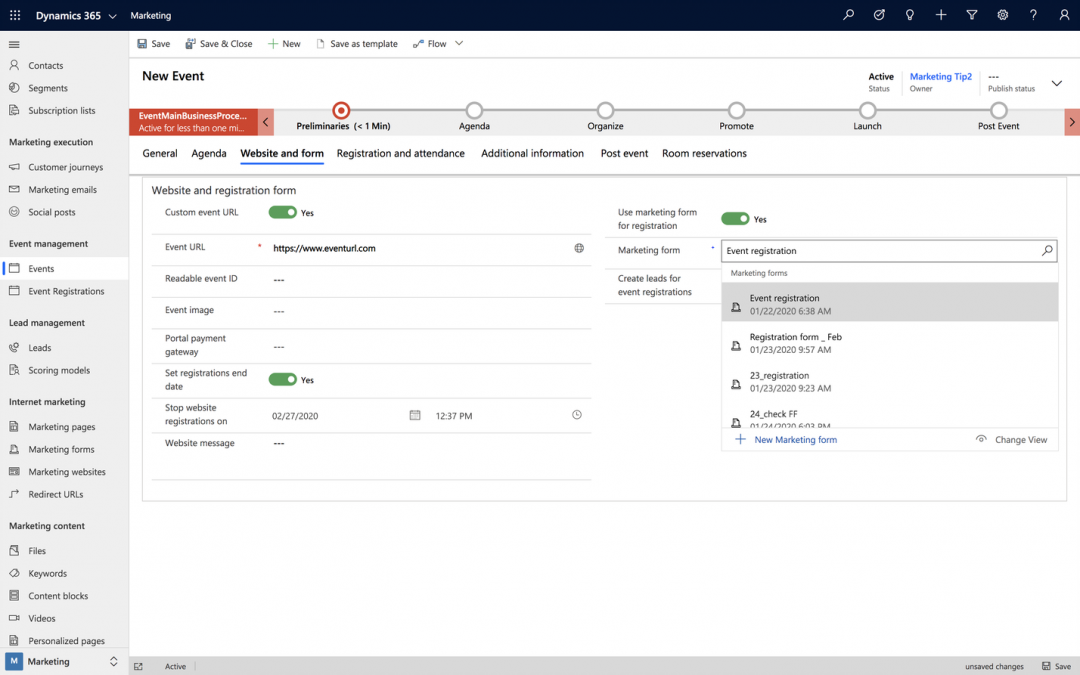The image size is (1080, 675).
Task: Select Marketing forms in the left navigation
Action: click(x=60, y=449)
